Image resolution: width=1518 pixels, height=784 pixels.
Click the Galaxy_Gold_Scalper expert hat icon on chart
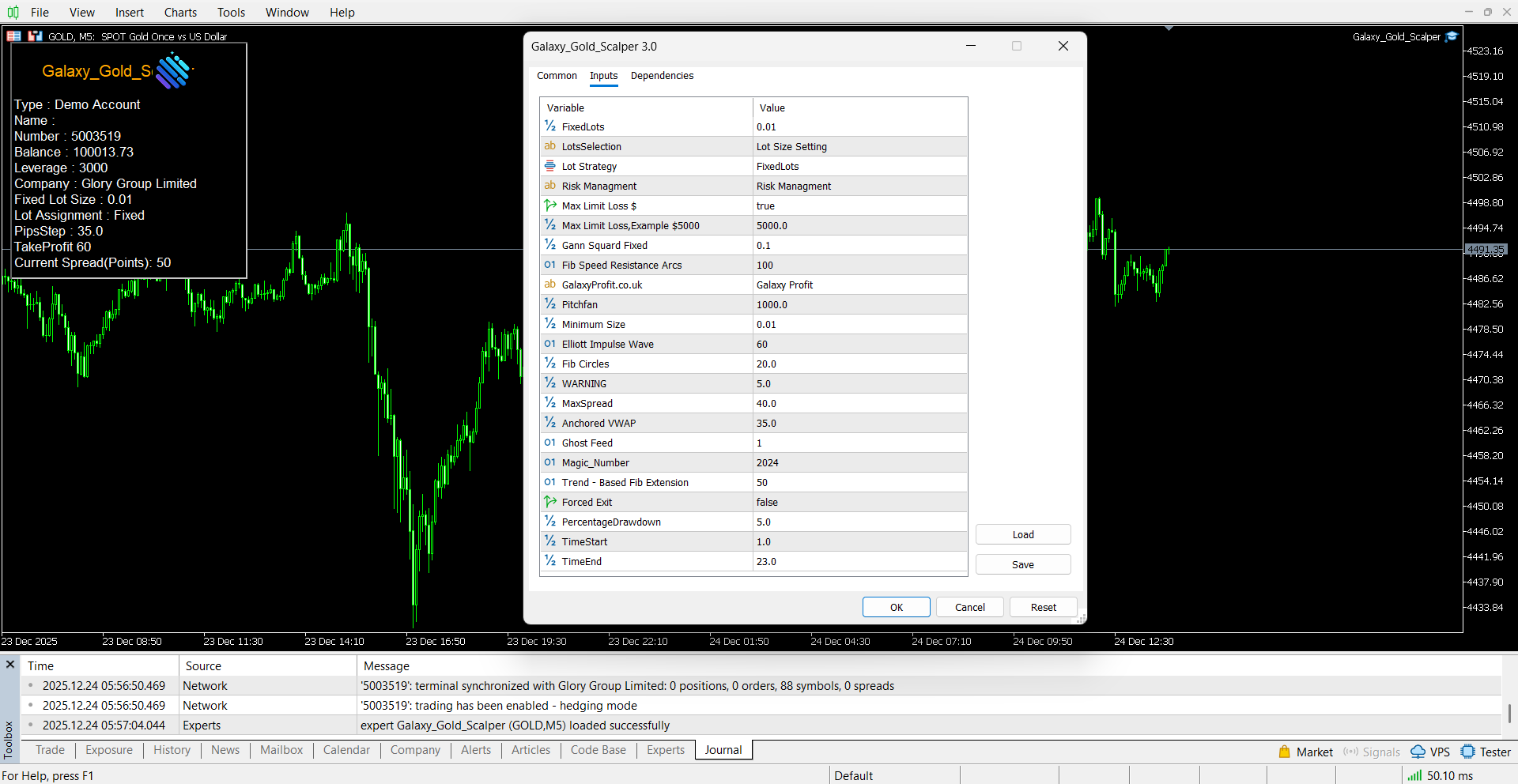point(1452,36)
